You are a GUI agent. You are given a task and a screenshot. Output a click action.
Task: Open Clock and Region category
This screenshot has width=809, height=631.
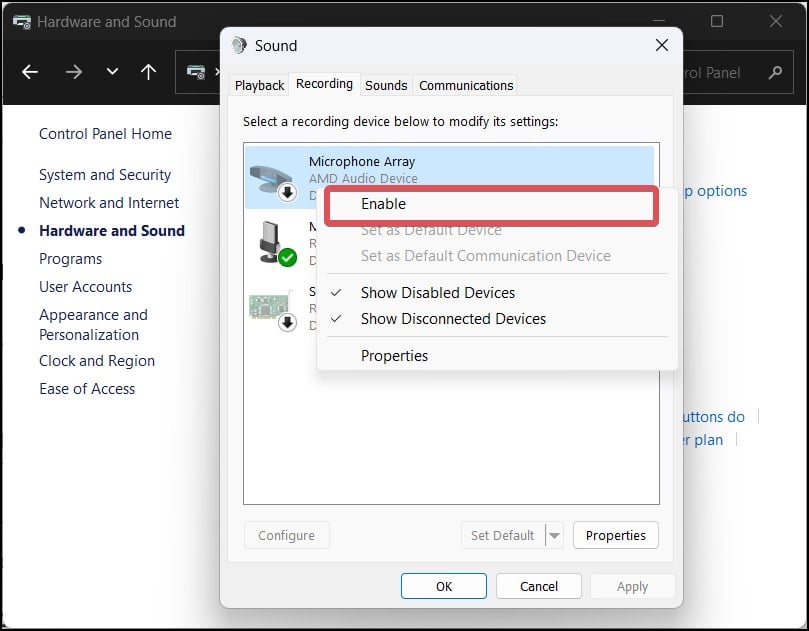coord(96,361)
